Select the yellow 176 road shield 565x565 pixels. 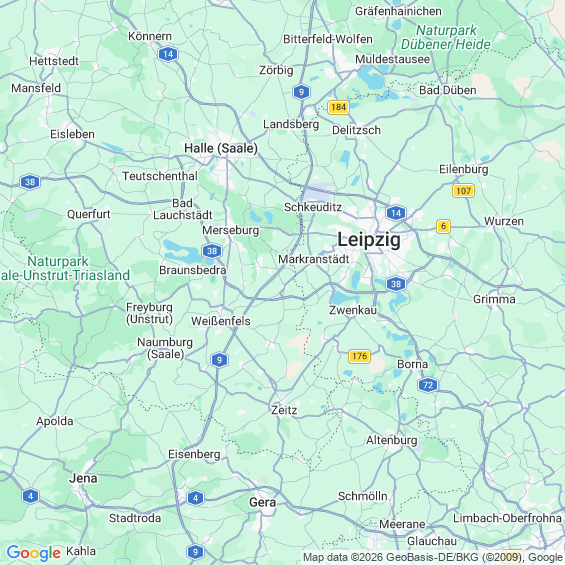pos(360,356)
